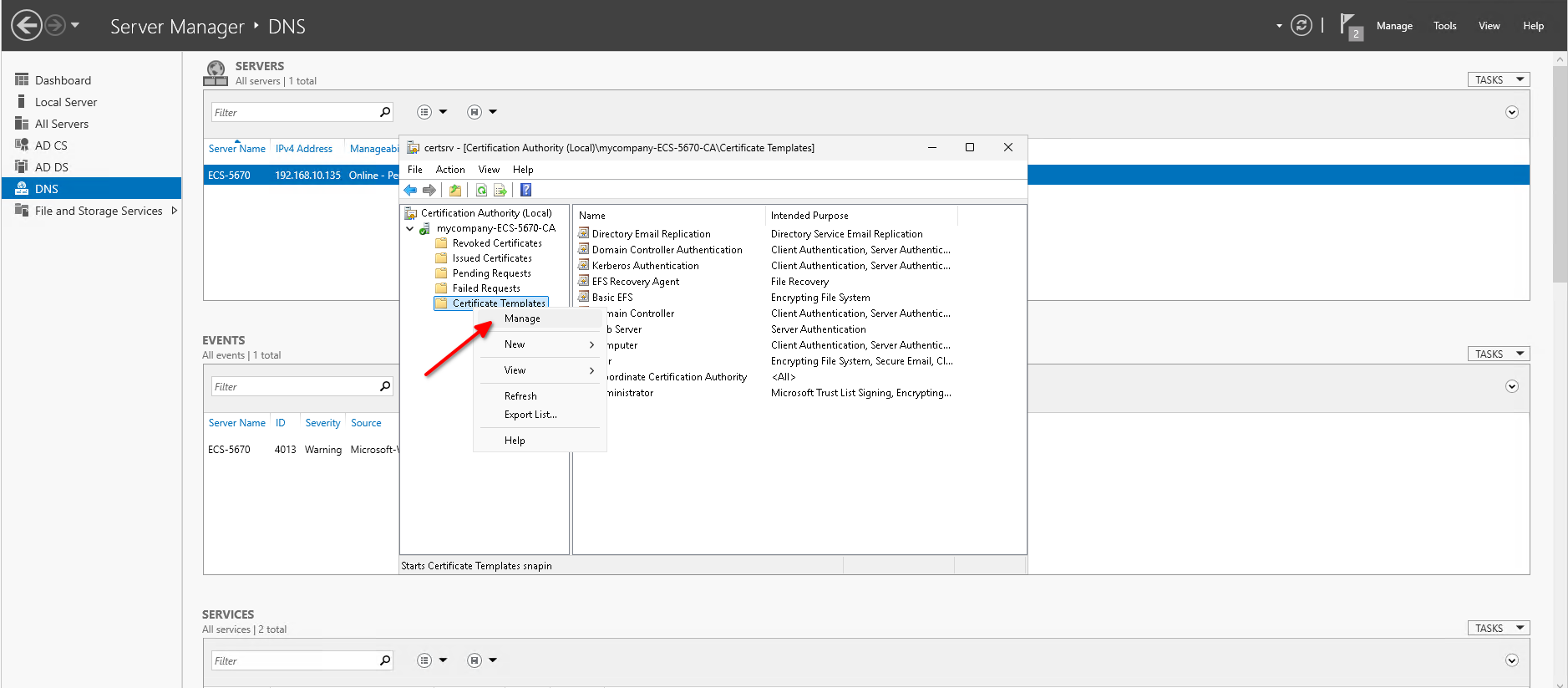Viewport: 1568px width, 688px height.
Task: Click the certsrv toolbar help icon
Action: click(x=526, y=191)
